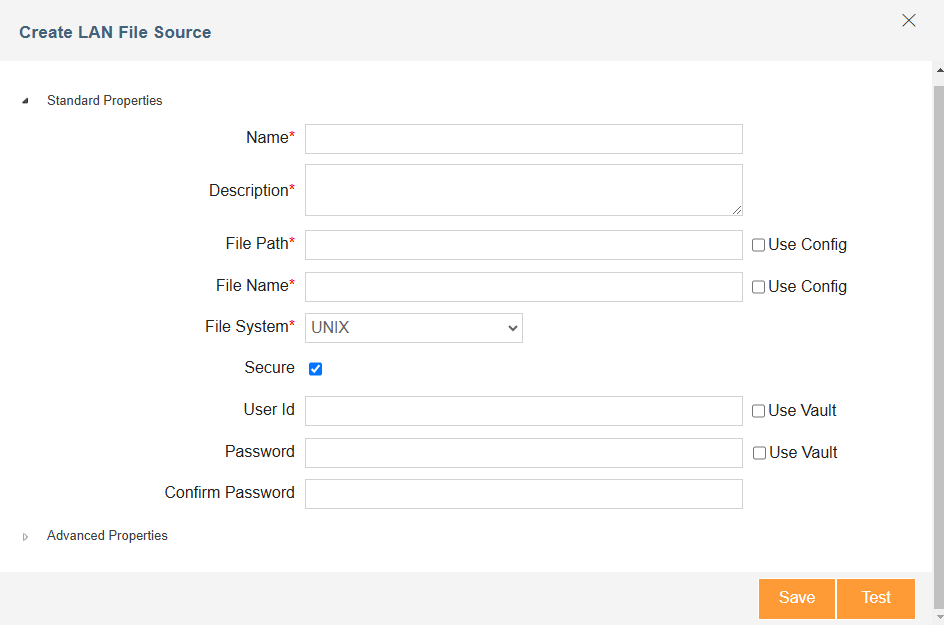The width and height of the screenshot is (944, 625).
Task: Click the Advanced Properties heading text
Action: [x=107, y=535]
